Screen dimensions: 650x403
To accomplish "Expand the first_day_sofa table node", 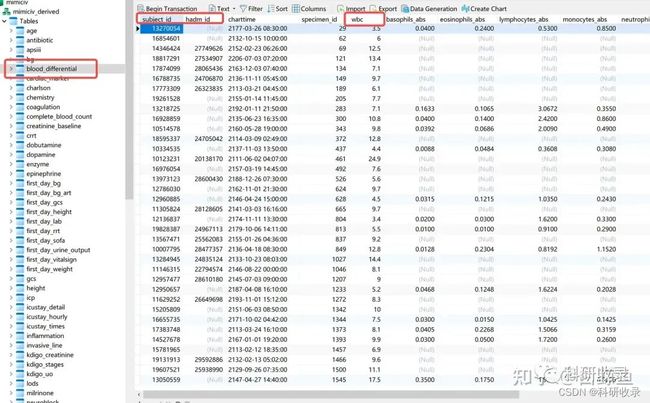I will point(11,240).
